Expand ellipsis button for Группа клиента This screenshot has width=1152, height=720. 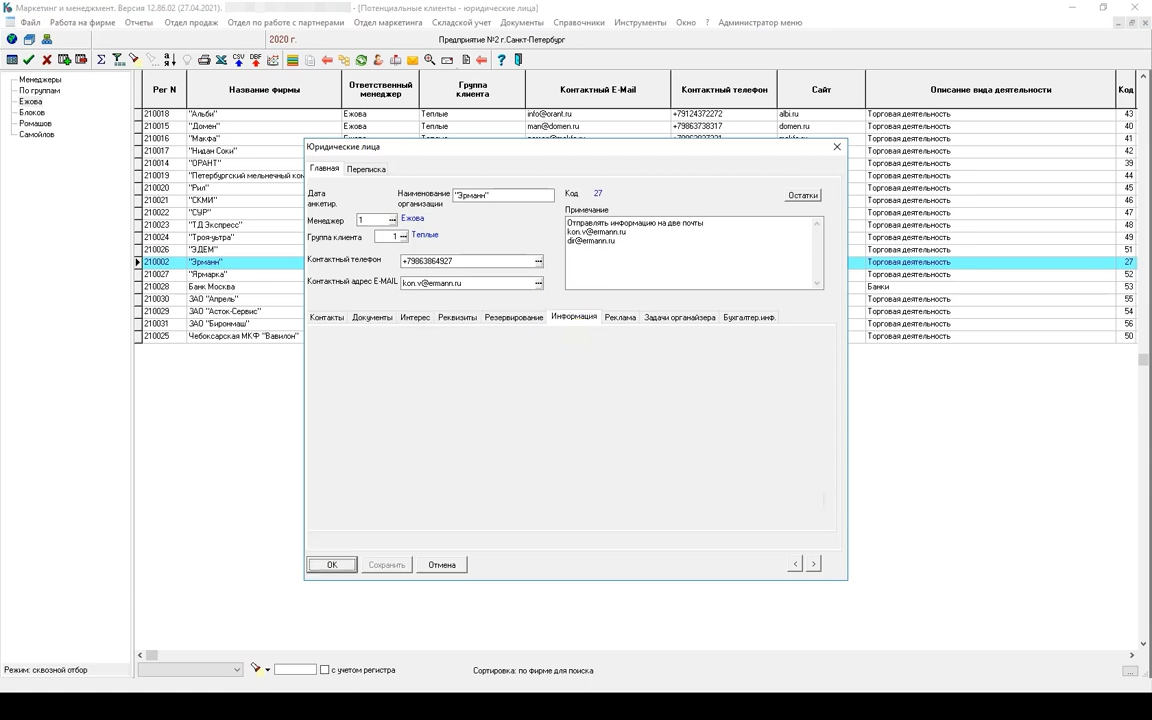click(403, 237)
